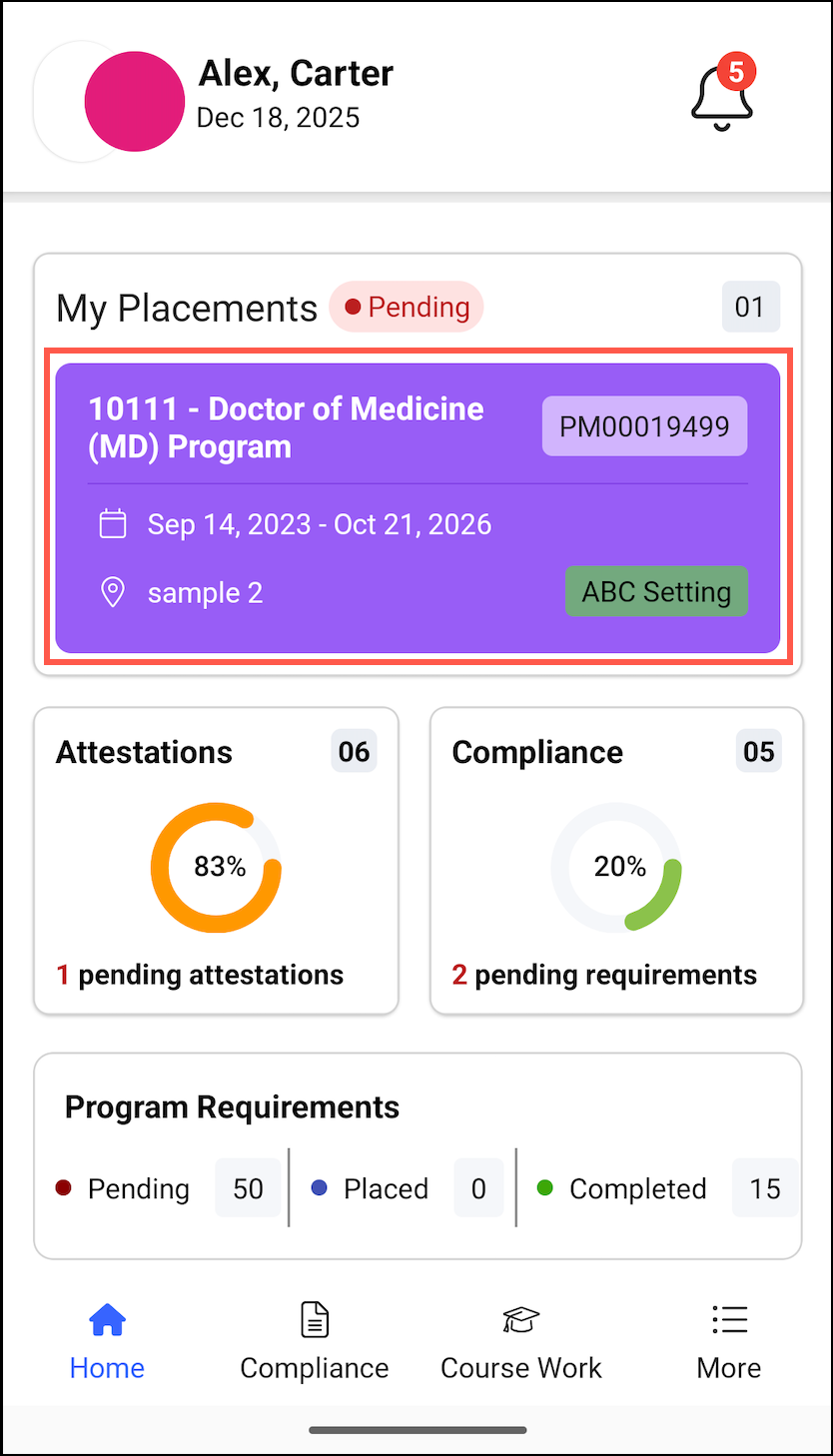
Task: Tap the Pending status badge
Action: point(407,308)
